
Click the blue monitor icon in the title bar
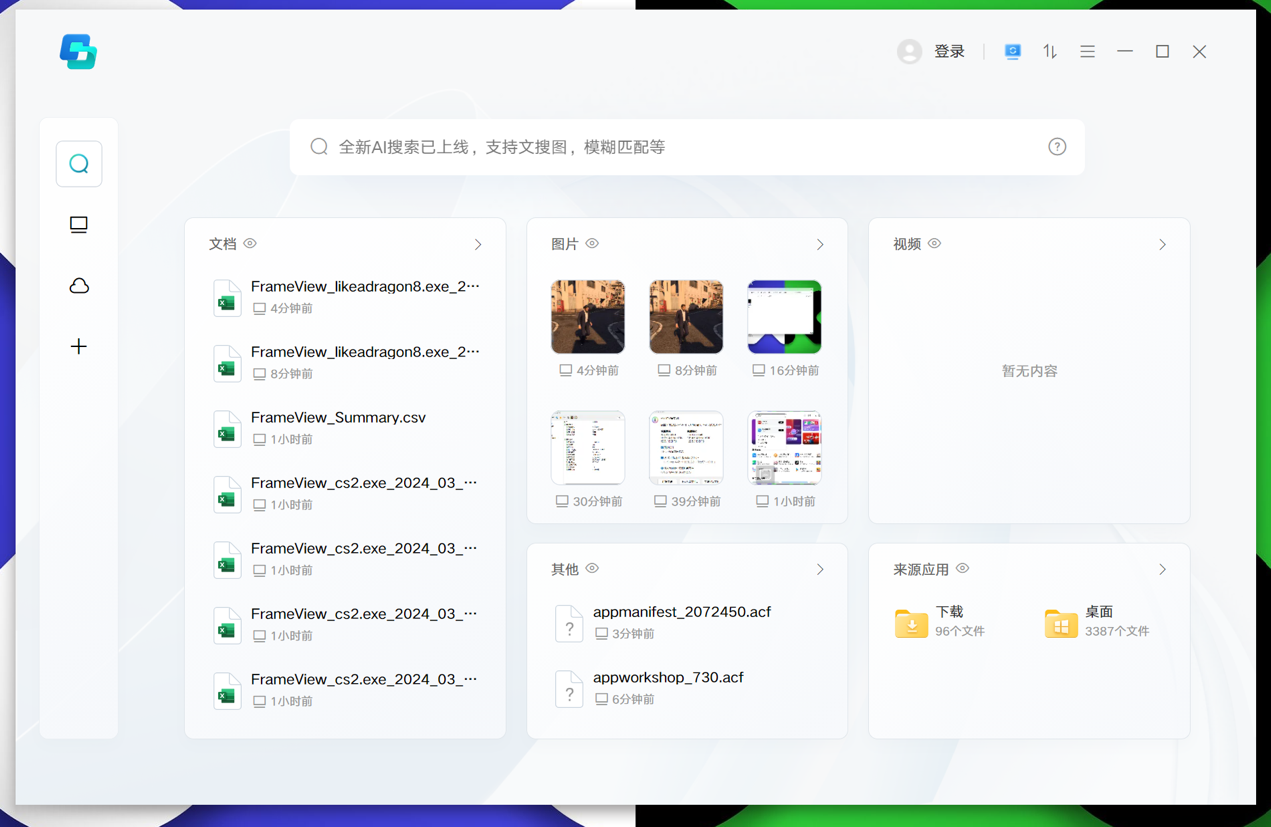click(1013, 51)
